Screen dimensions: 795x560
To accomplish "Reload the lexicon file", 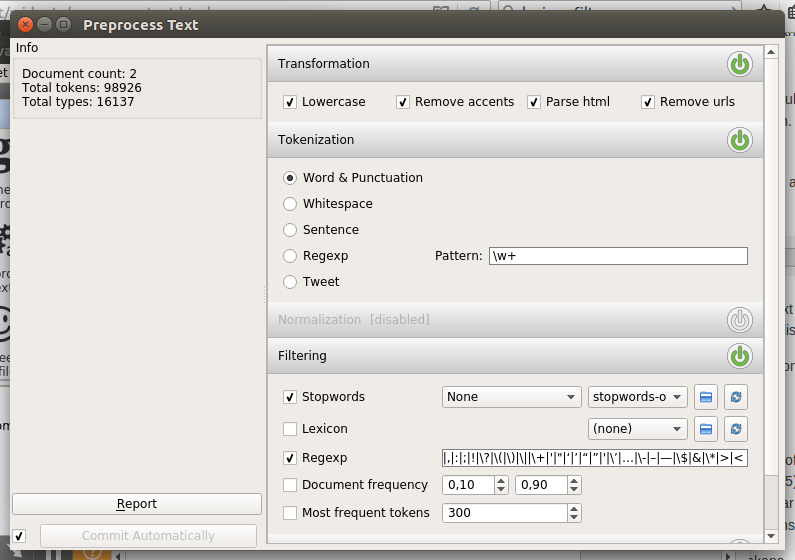I will pyautogui.click(x=736, y=429).
